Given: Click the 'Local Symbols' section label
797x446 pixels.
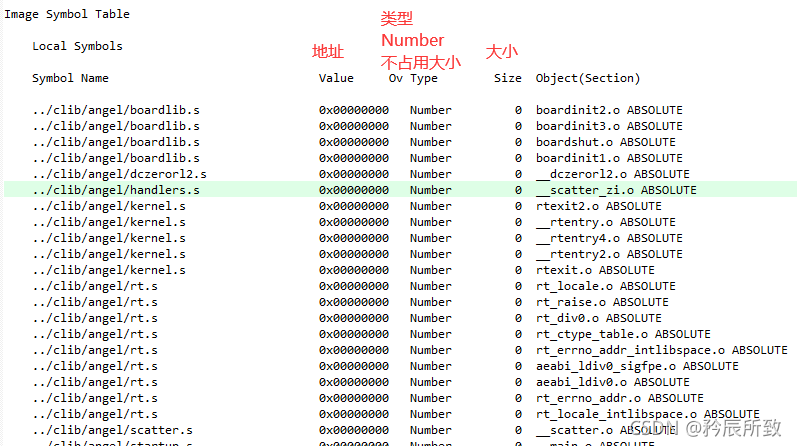Looking at the screenshot, I should point(77,46).
